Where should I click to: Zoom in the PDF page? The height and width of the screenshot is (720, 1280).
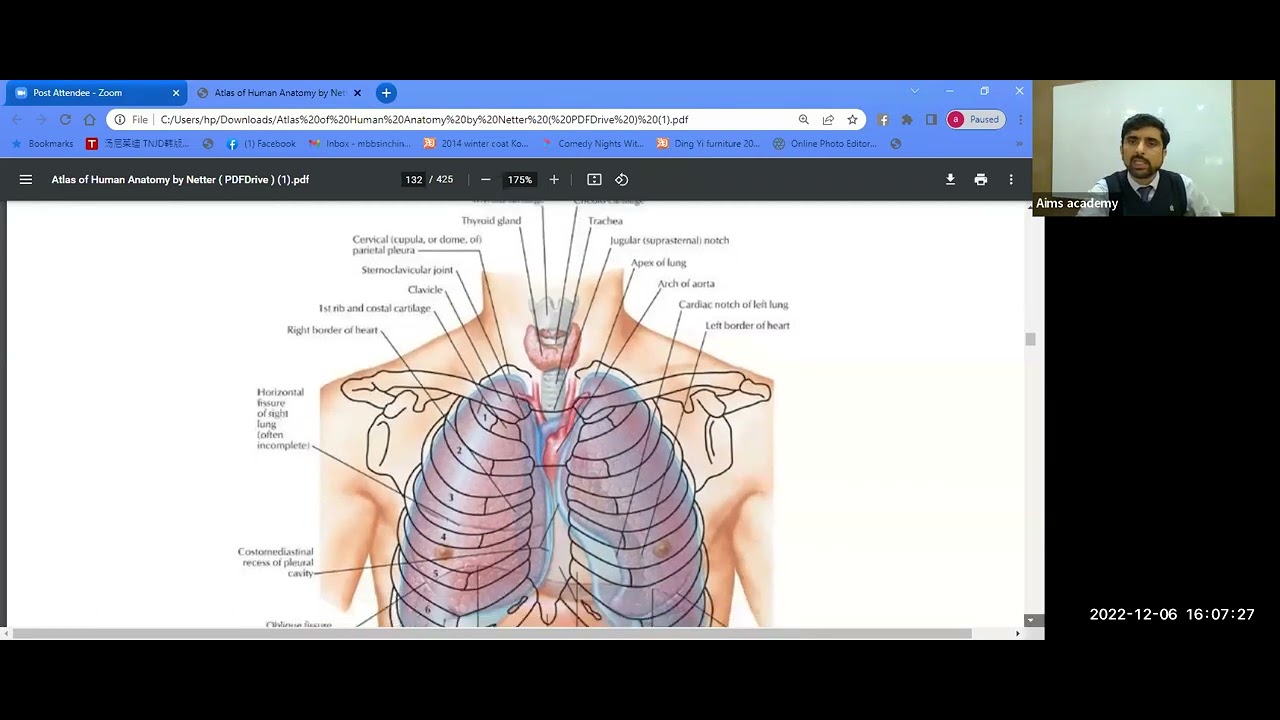click(554, 180)
